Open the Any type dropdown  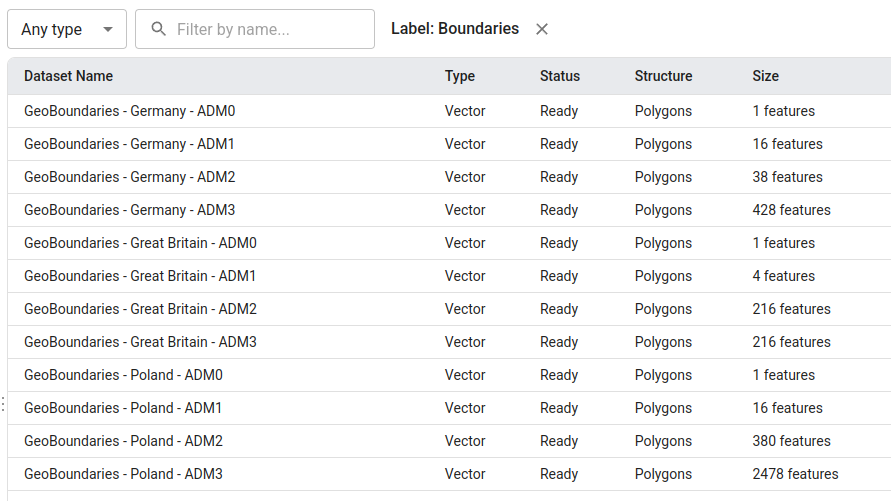pyautogui.click(x=66, y=29)
